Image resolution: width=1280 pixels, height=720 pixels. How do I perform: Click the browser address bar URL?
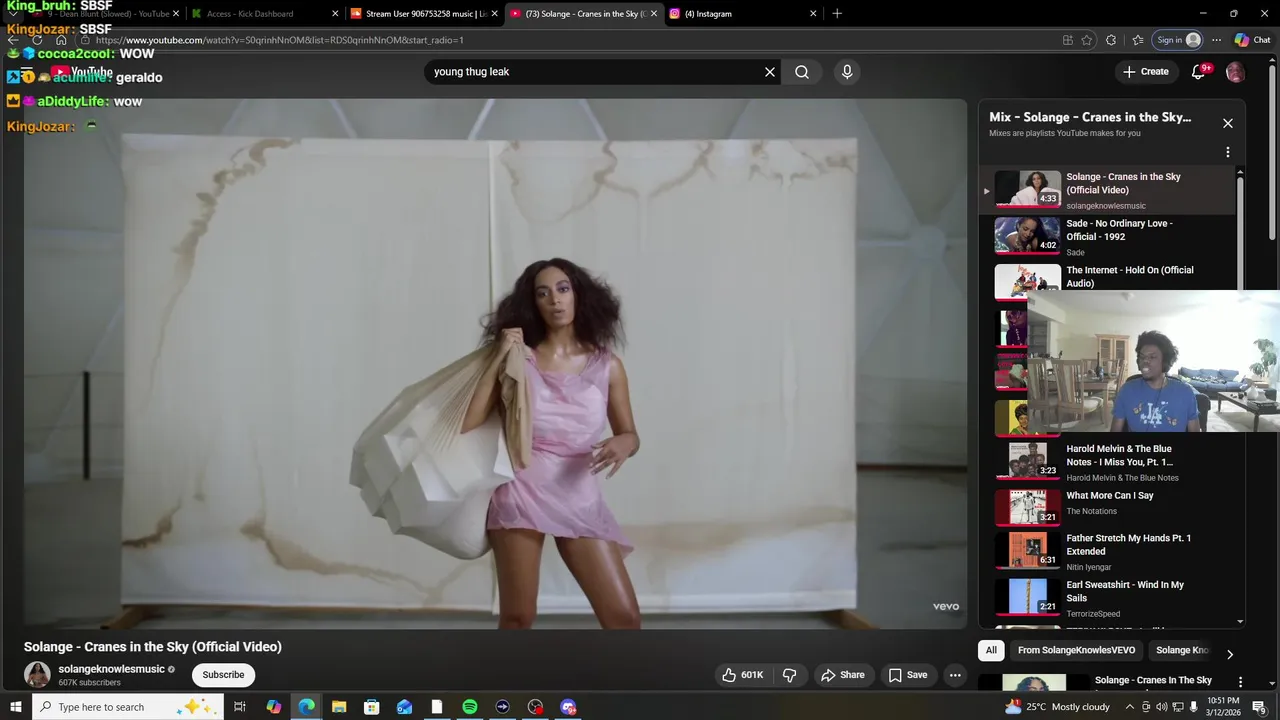tap(280, 40)
